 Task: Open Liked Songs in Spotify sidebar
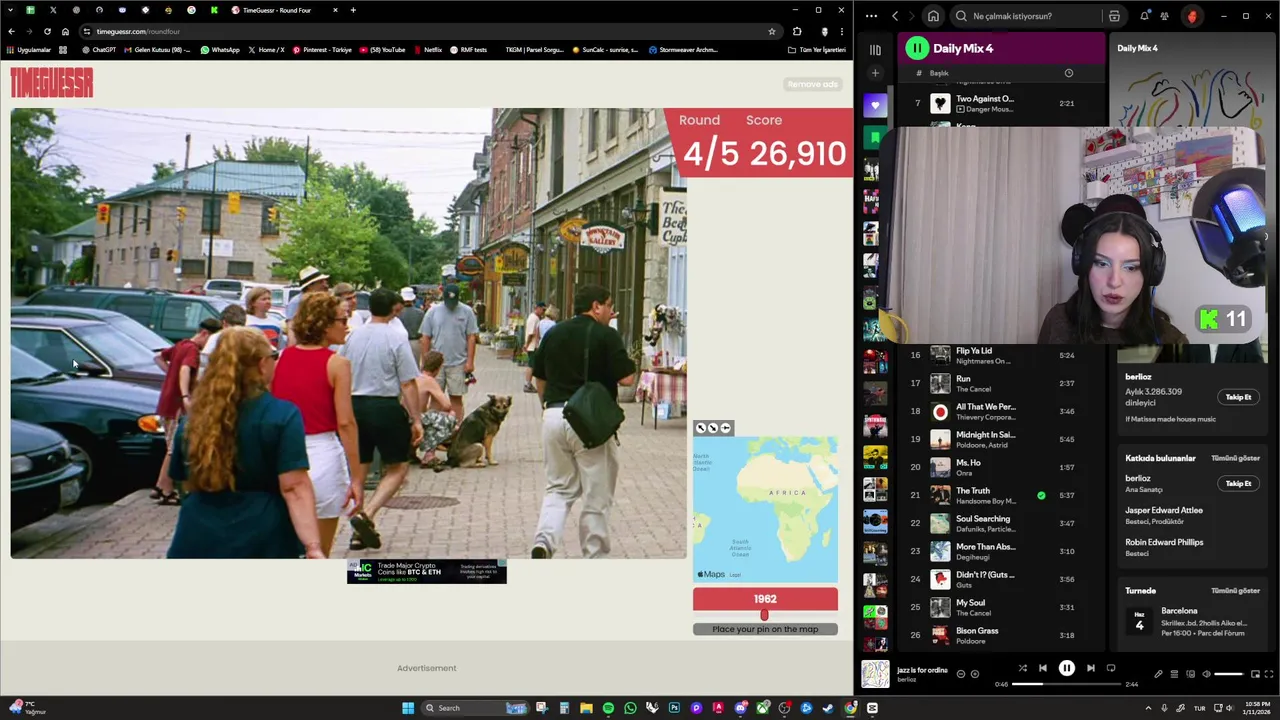click(875, 105)
